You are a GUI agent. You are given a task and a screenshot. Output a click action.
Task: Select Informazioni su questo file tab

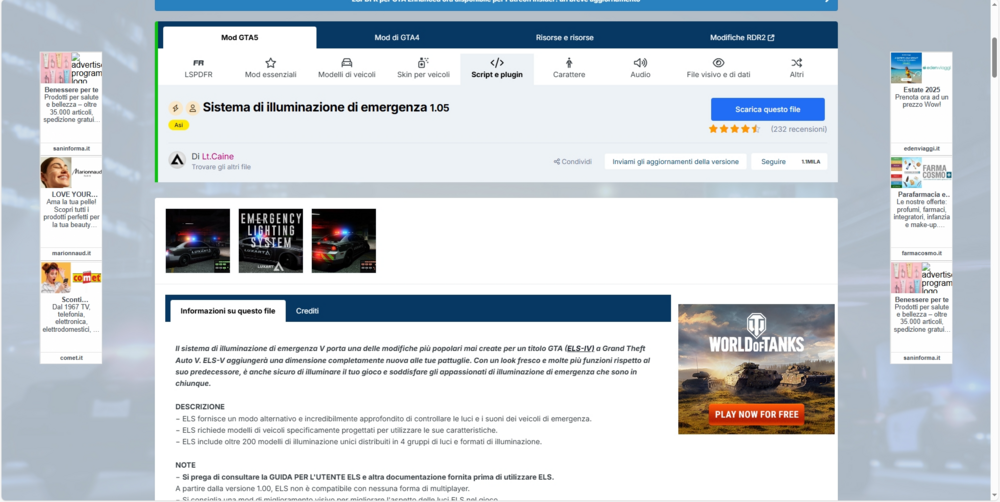(228, 311)
